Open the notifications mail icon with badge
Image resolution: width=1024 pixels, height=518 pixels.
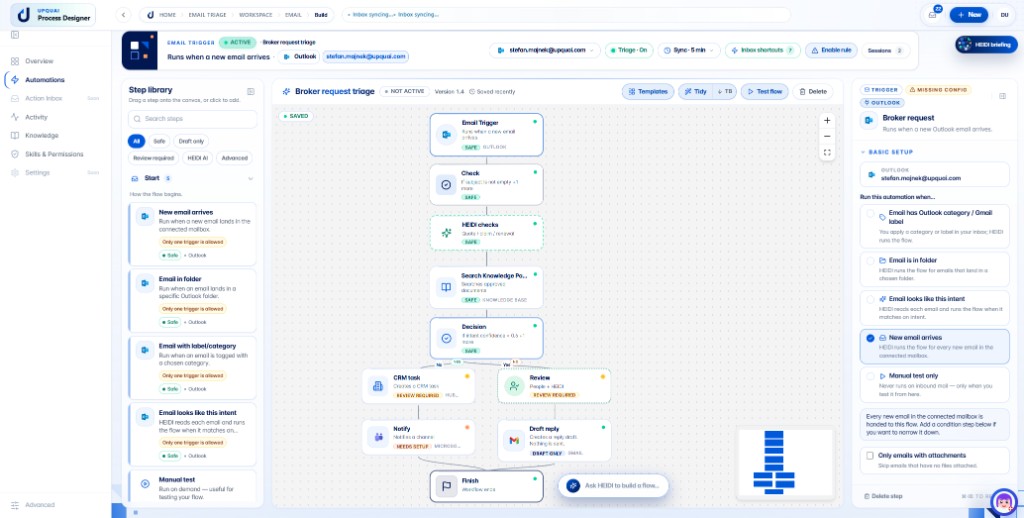[933, 14]
